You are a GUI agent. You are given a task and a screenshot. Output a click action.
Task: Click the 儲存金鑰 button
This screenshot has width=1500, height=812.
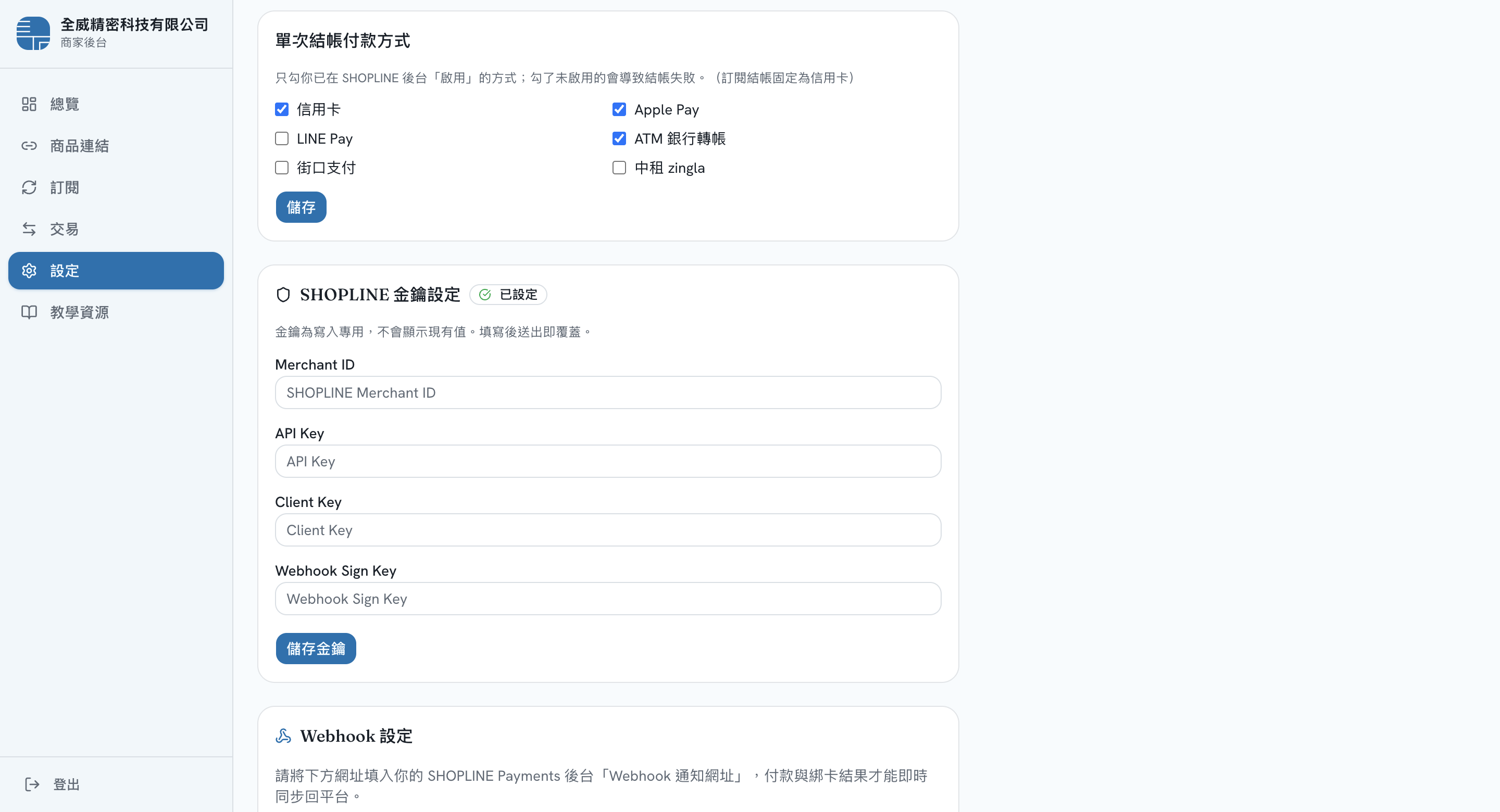pyautogui.click(x=316, y=649)
